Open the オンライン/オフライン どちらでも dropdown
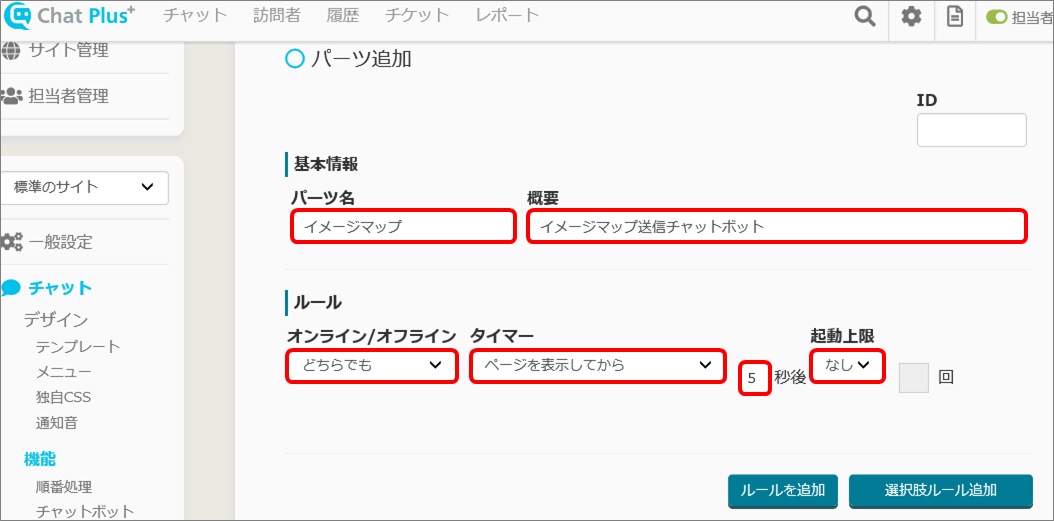The height and width of the screenshot is (521, 1054). click(x=372, y=366)
